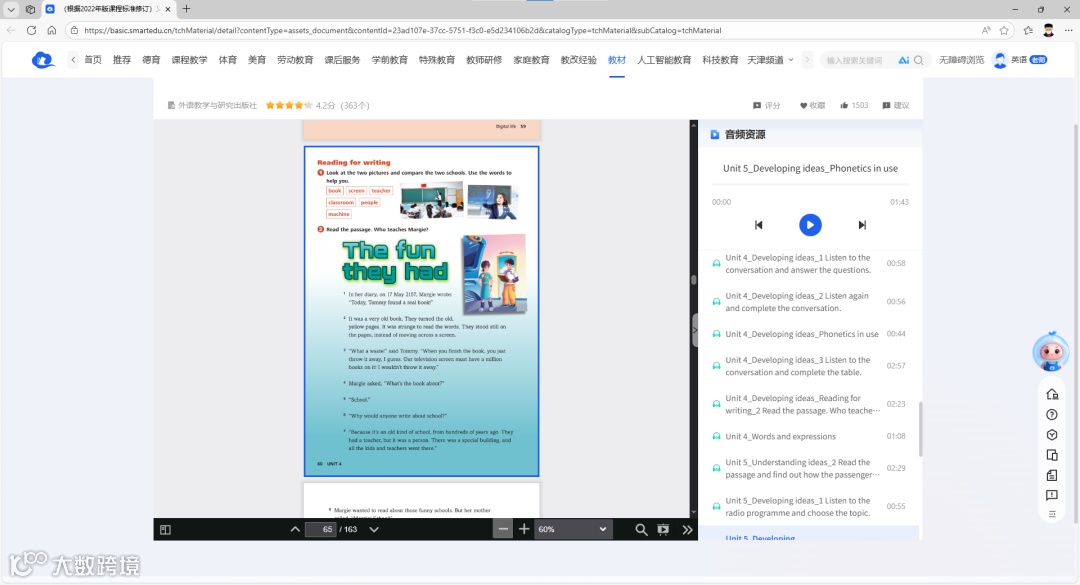
Task: Open the 教材 navigation tab
Action: click(x=616, y=60)
